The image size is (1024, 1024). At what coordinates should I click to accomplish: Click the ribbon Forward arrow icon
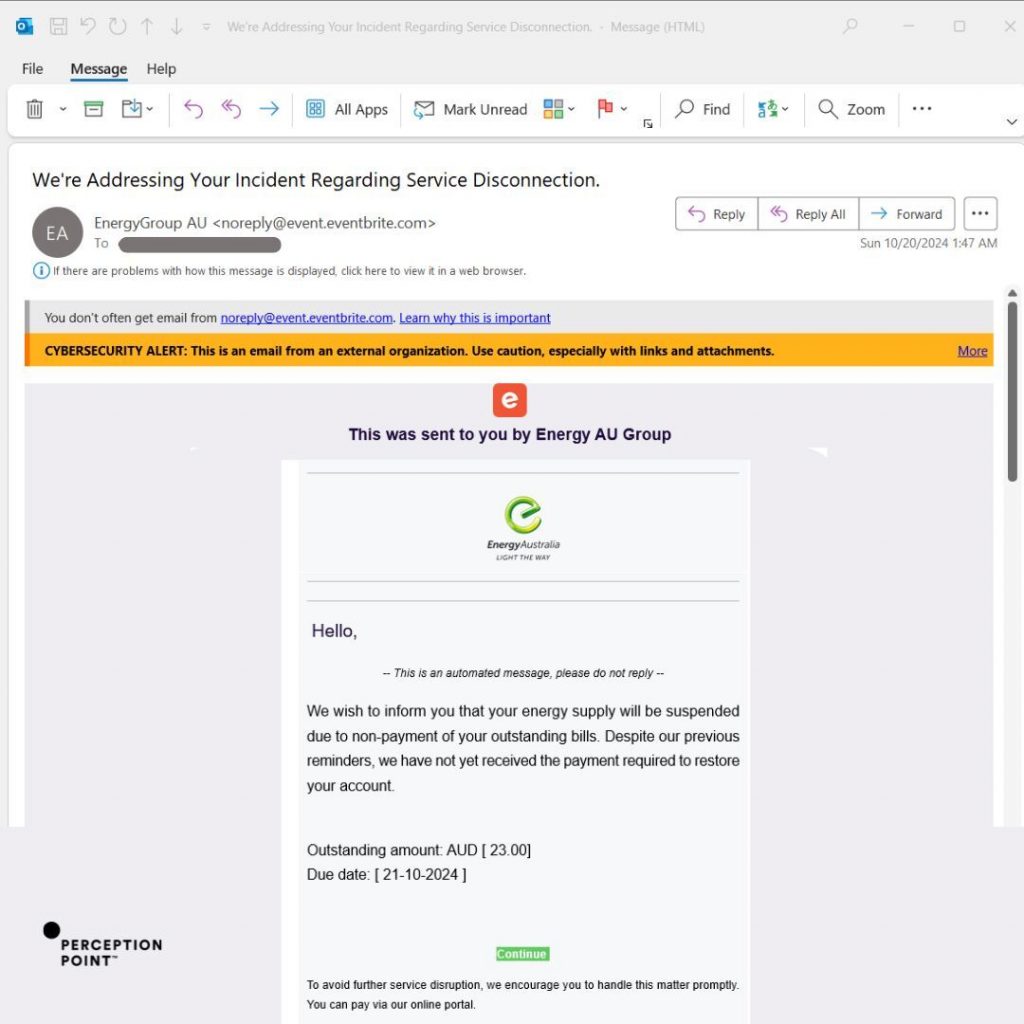click(x=269, y=108)
